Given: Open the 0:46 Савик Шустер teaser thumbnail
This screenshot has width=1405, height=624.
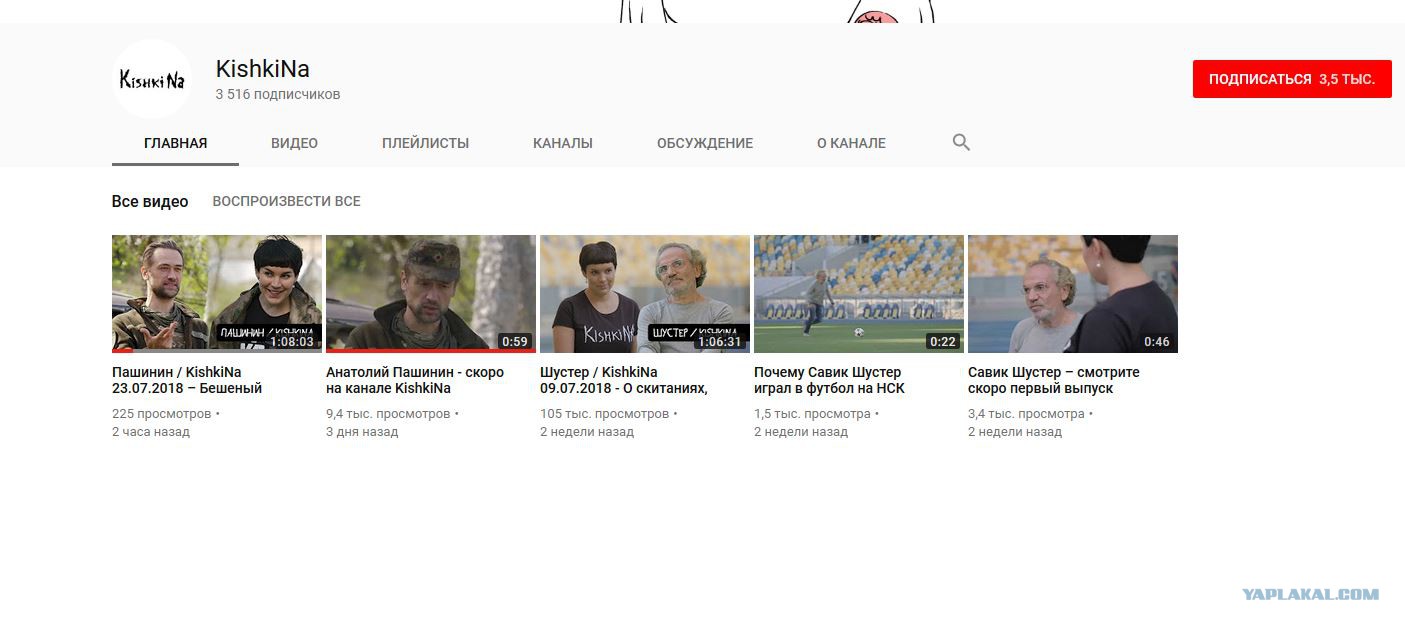Looking at the screenshot, I should pyautogui.click(x=1073, y=294).
